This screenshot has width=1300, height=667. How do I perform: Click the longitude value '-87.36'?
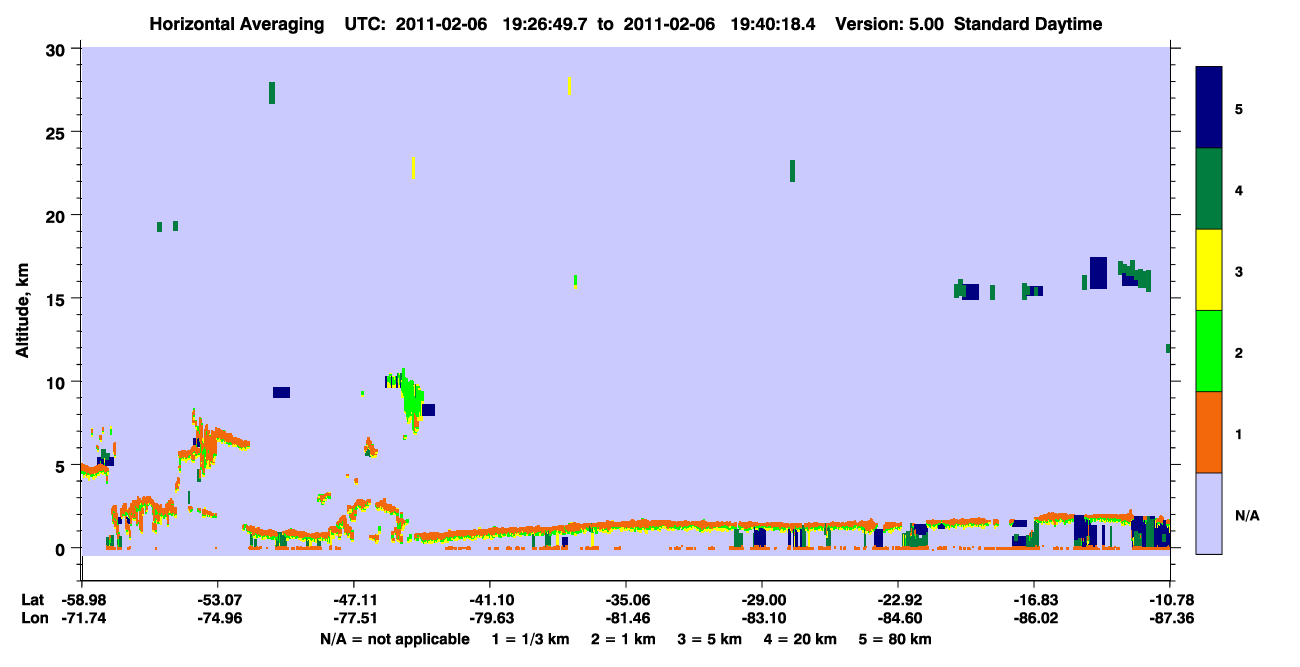click(1170, 618)
